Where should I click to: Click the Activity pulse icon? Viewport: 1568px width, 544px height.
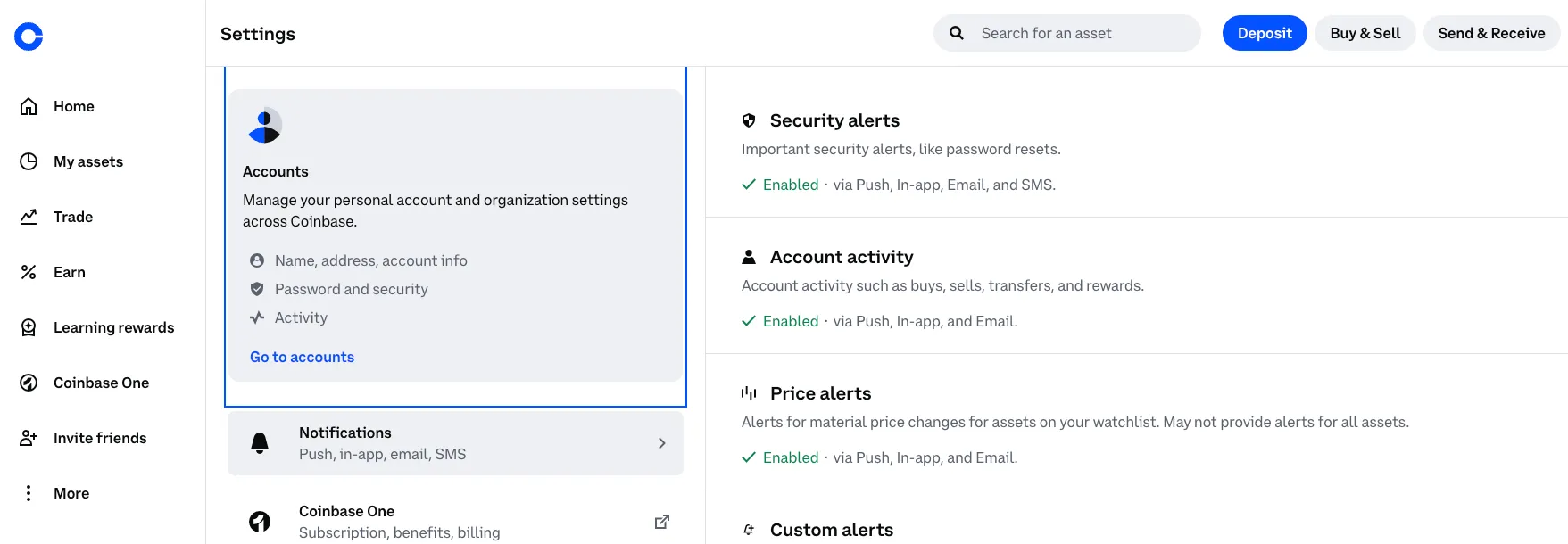pyautogui.click(x=257, y=317)
